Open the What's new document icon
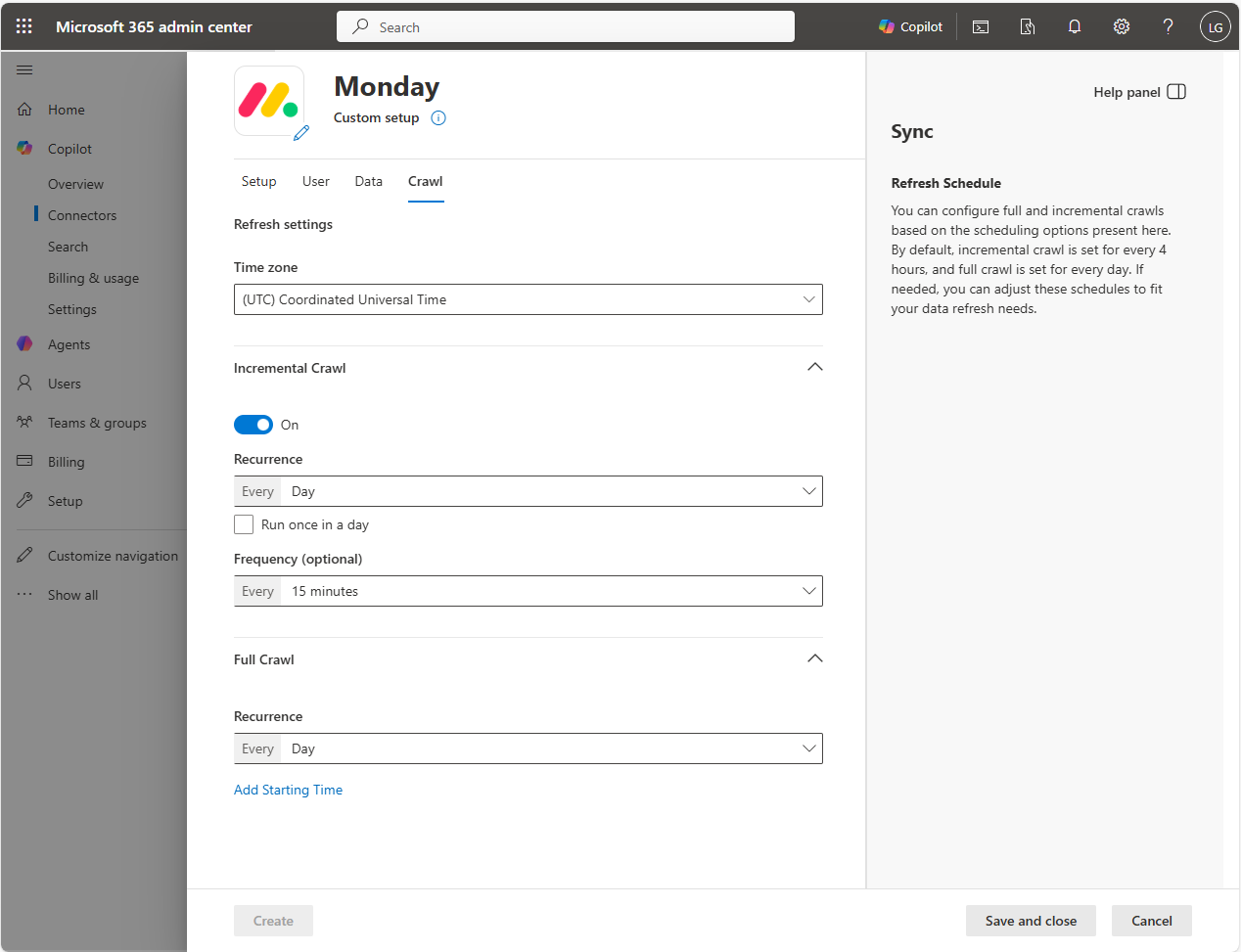The height and width of the screenshot is (952, 1241). 1028,26
